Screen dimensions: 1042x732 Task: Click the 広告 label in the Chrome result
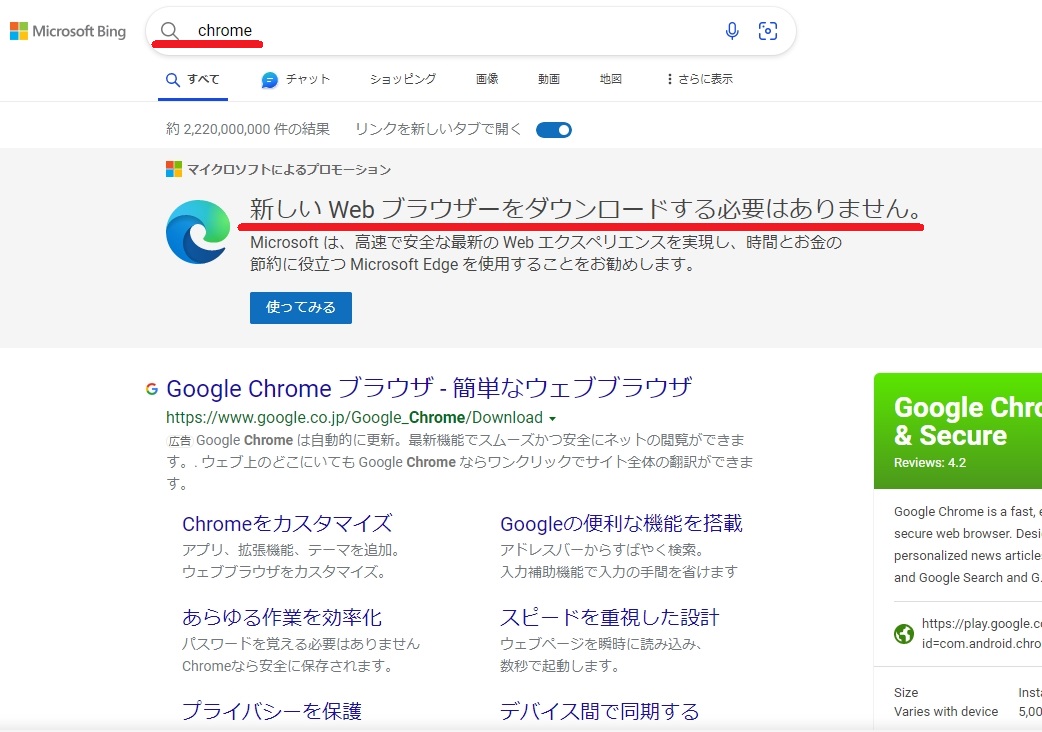[x=179, y=441]
